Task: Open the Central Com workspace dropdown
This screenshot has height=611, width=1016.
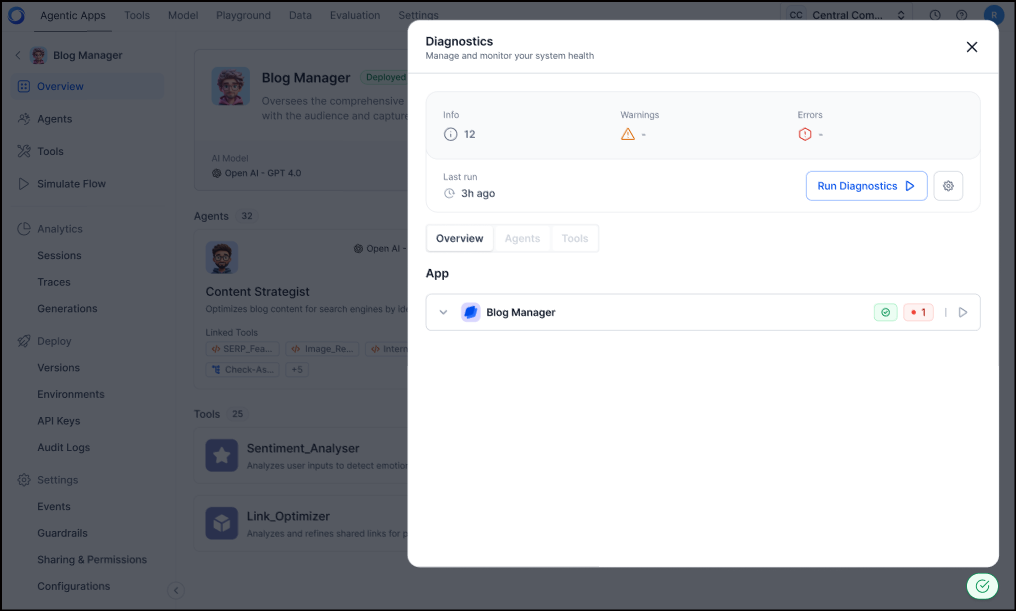Action: coord(846,15)
